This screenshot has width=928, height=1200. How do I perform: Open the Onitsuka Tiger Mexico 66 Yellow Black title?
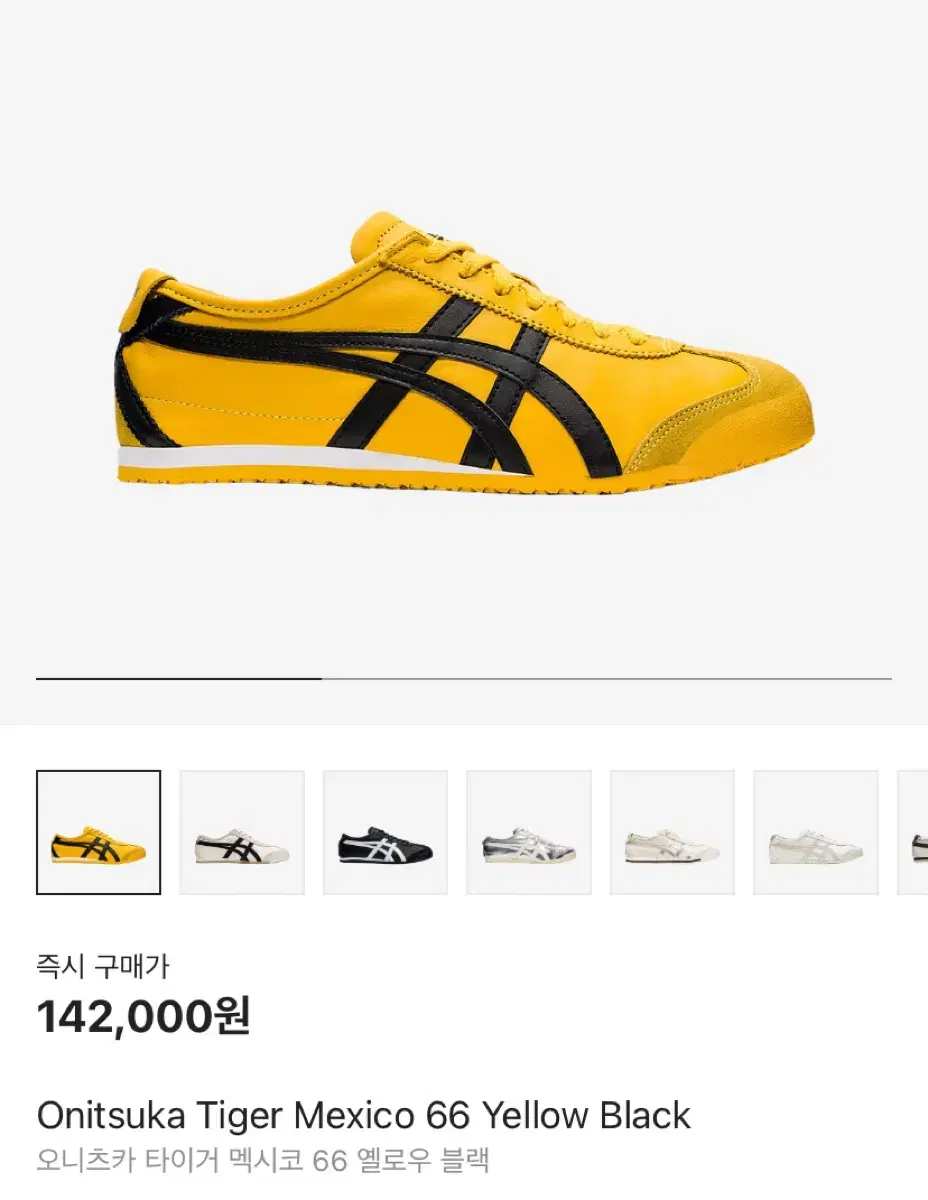pyautogui.click(x=364, y=1115)
